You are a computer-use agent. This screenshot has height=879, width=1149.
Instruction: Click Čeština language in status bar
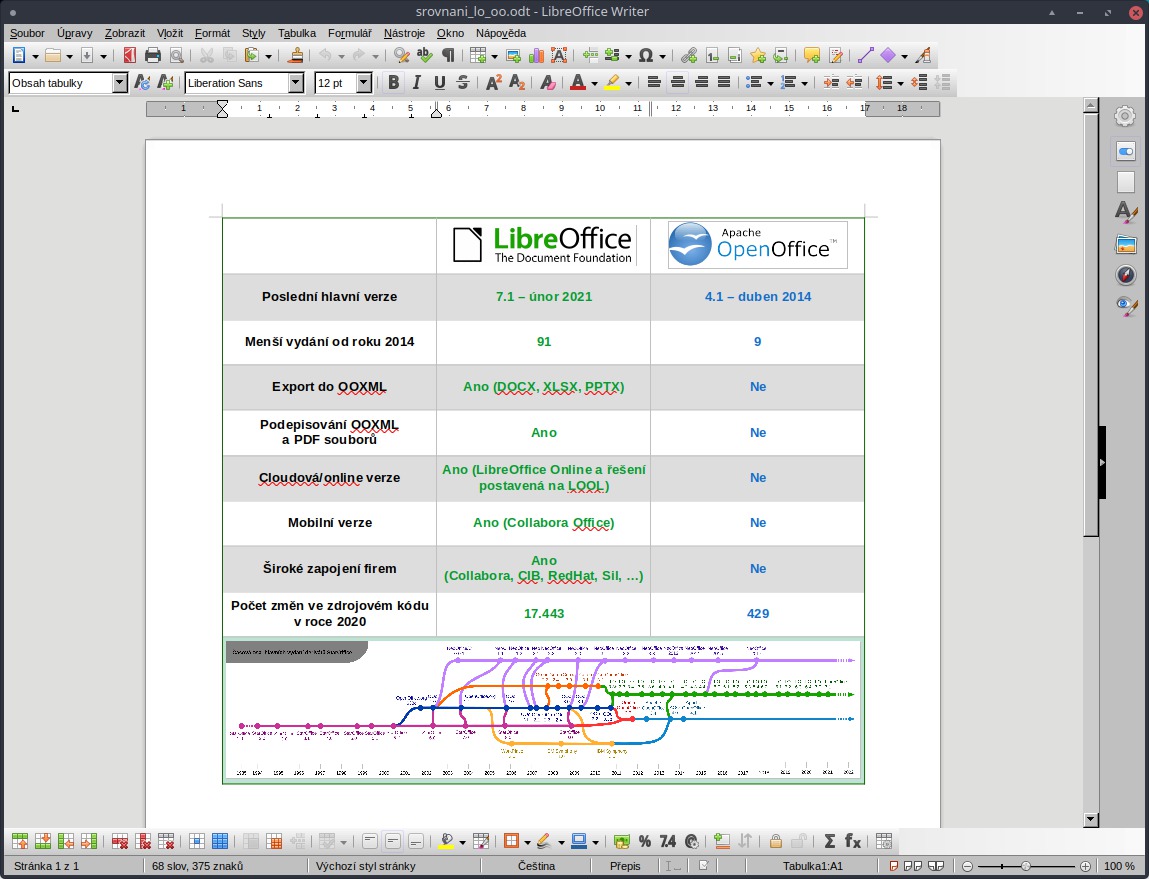[536, 866]
